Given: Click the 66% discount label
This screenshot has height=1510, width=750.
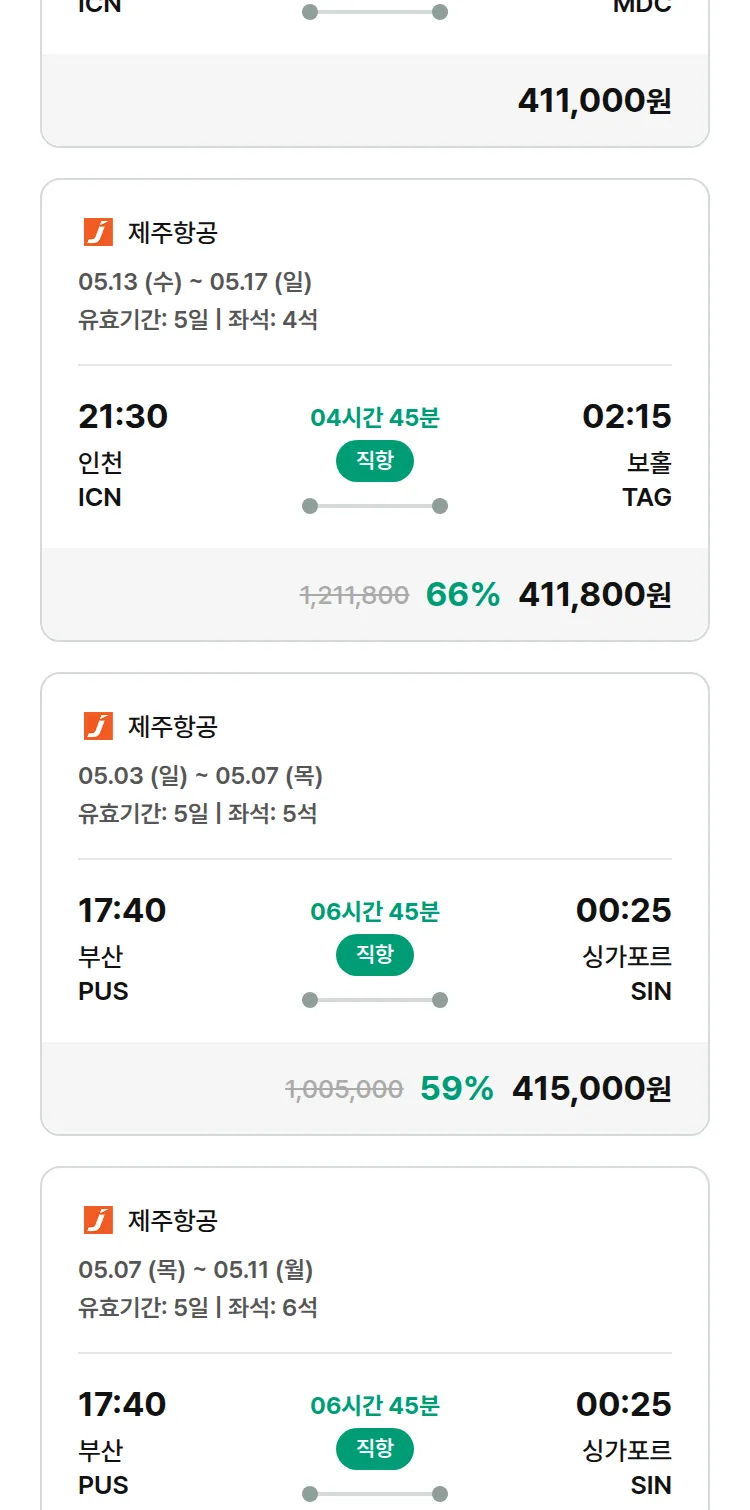Looking at the screenshot, I should tap(462, 595).
